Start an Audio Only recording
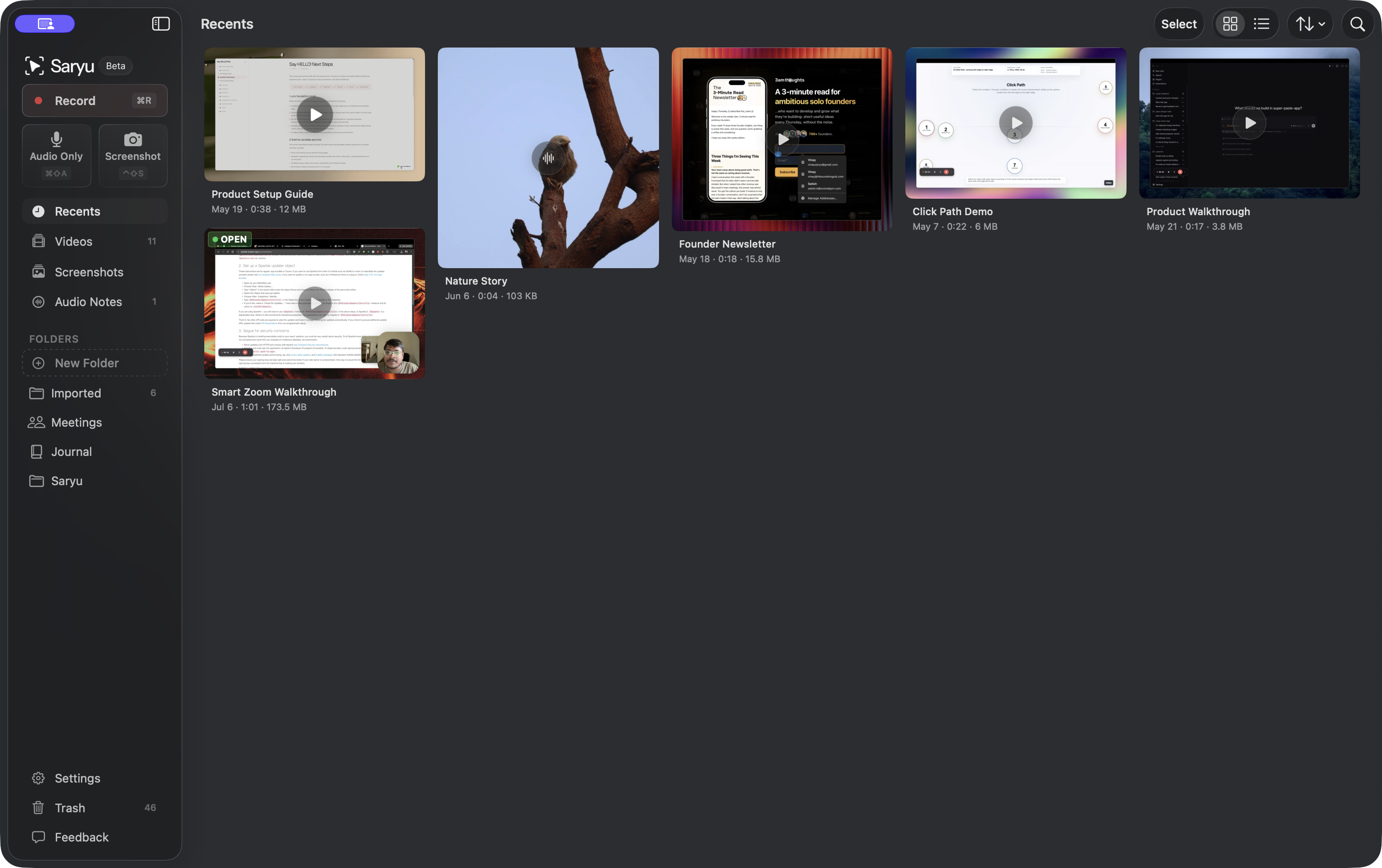 [x=56, y=155]
